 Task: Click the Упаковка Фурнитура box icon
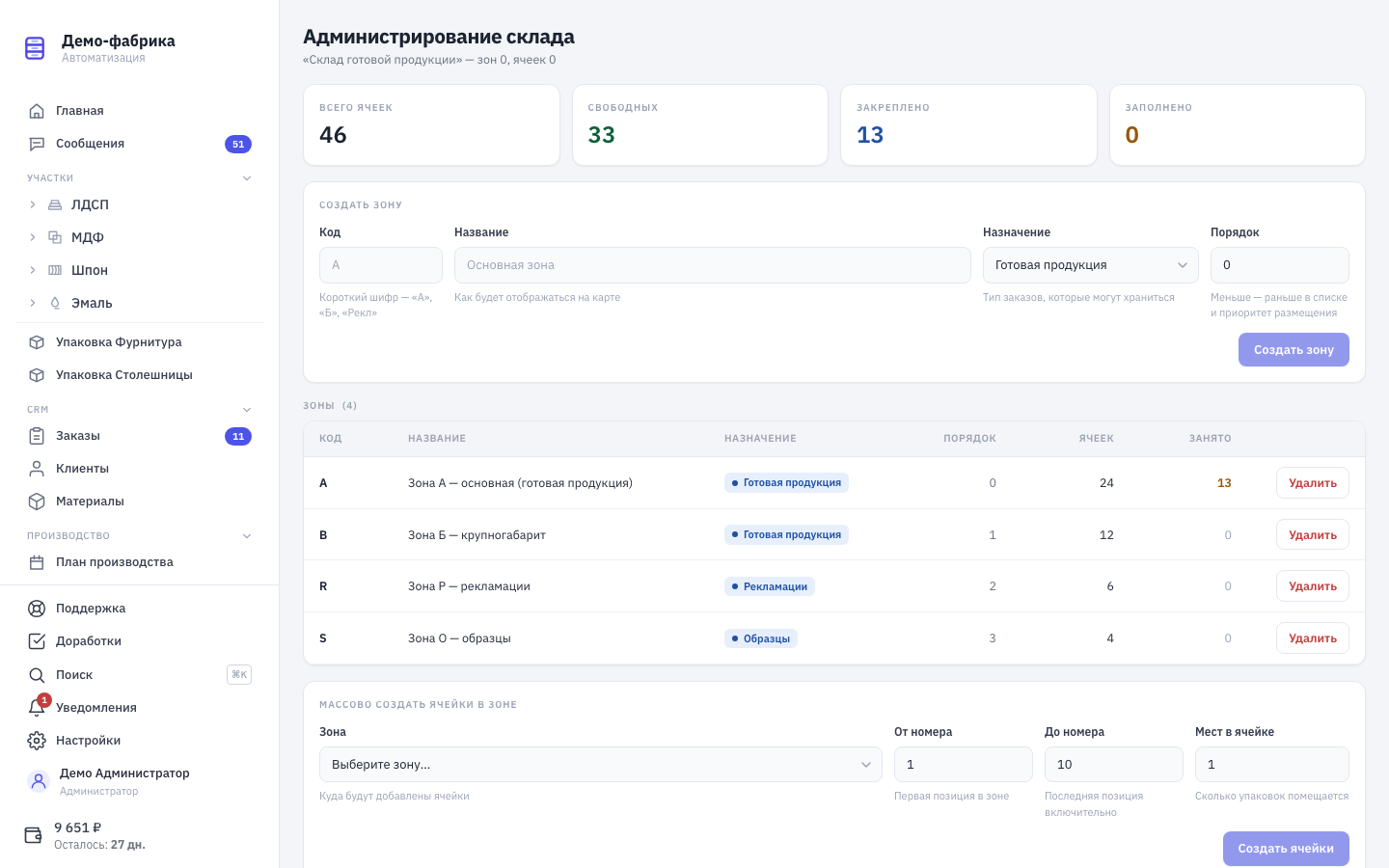(x=37, y=342)
